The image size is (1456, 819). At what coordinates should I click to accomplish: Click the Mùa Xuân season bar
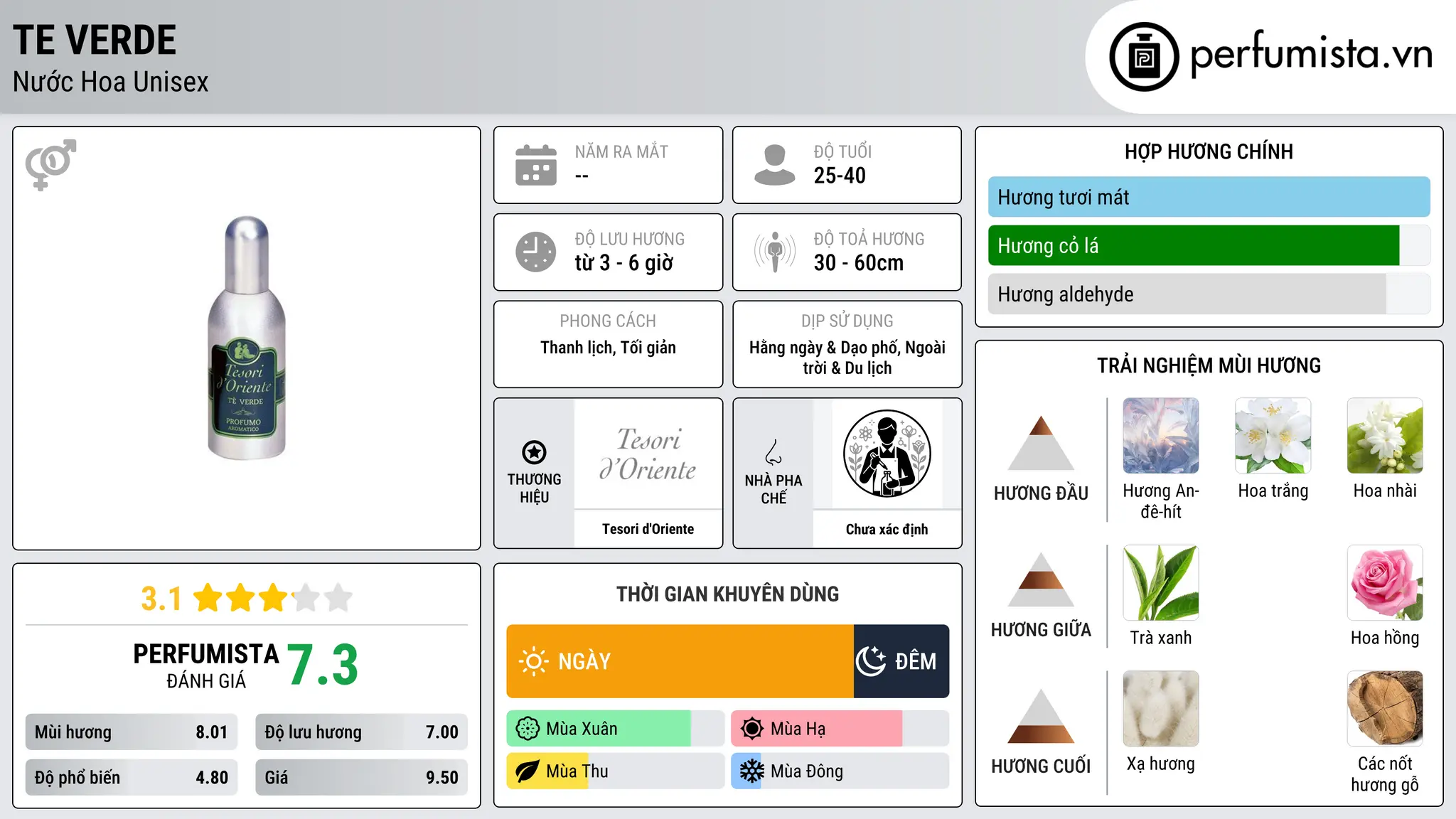coord(615,729)
